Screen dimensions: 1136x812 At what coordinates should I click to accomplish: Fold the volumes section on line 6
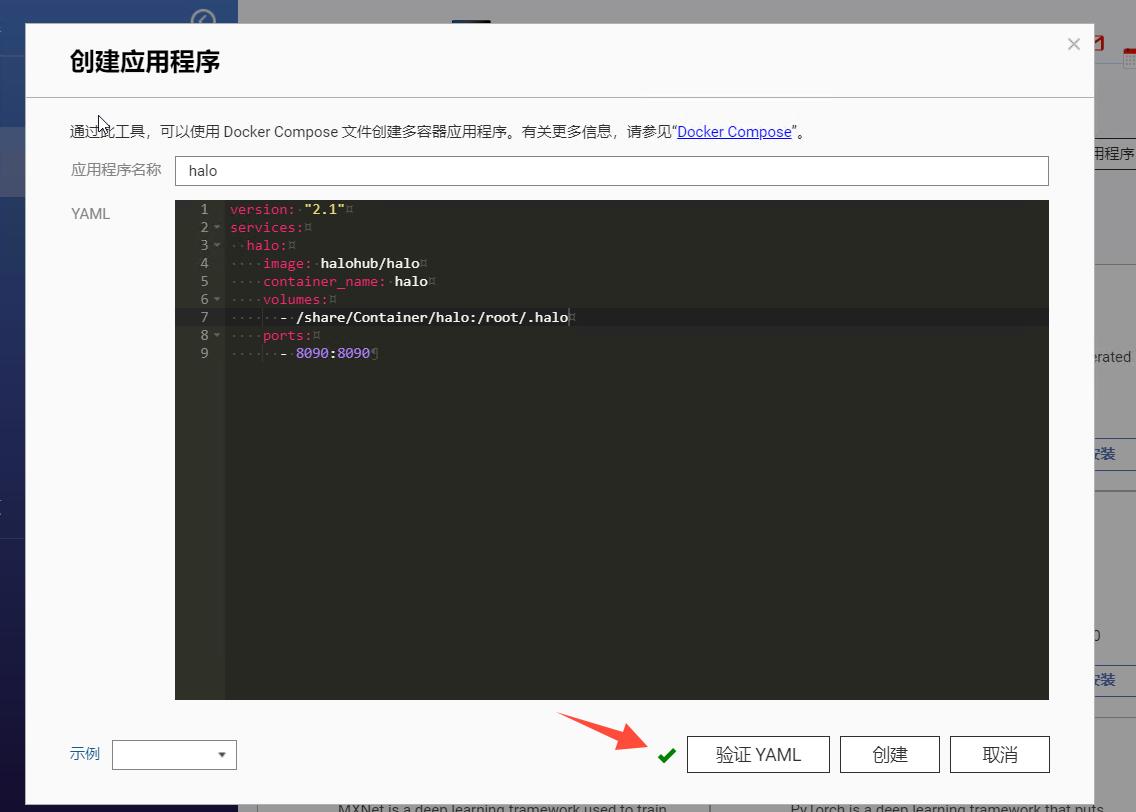click(216, 299)
